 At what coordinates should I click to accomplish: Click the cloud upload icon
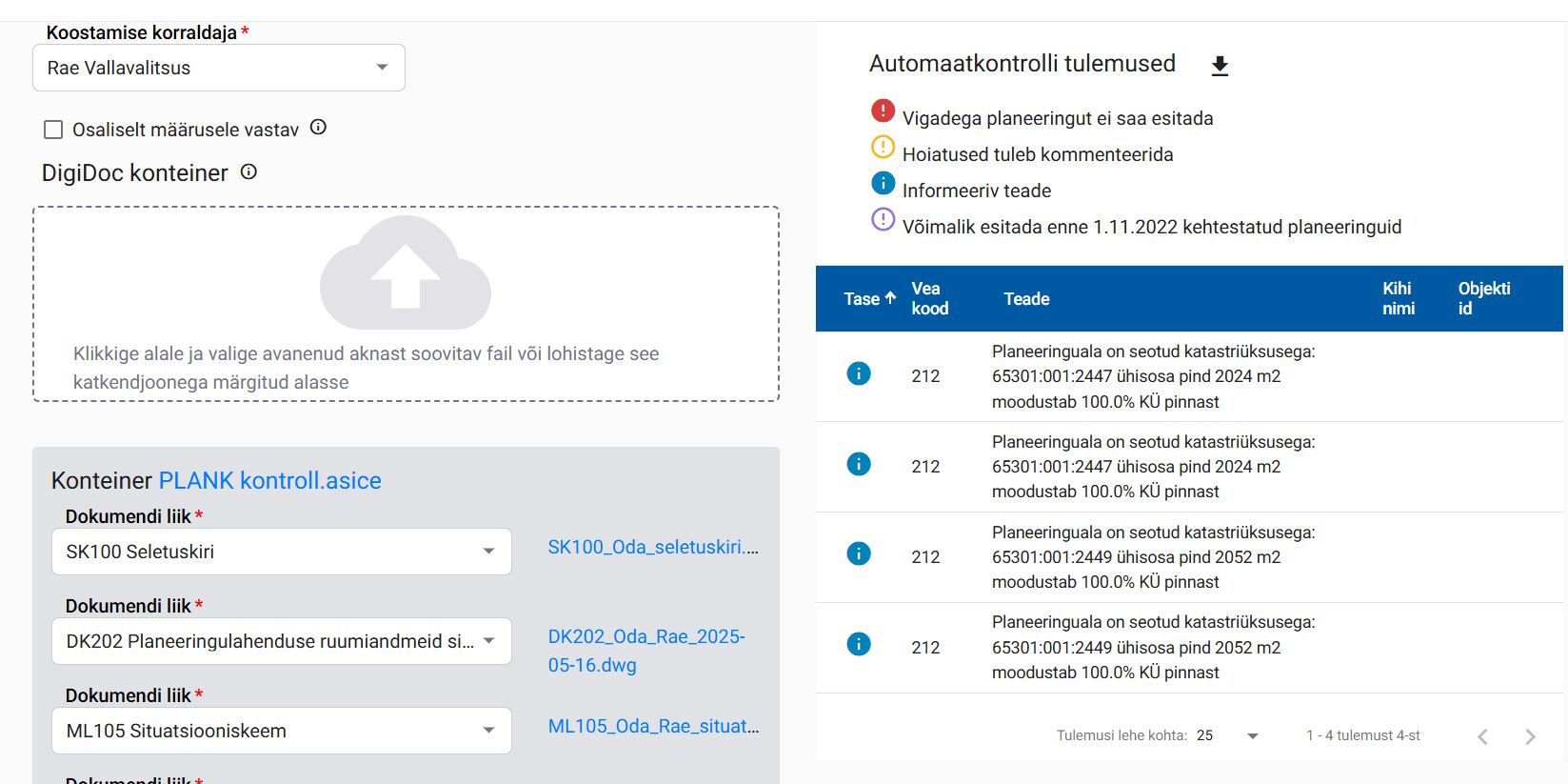406,272
